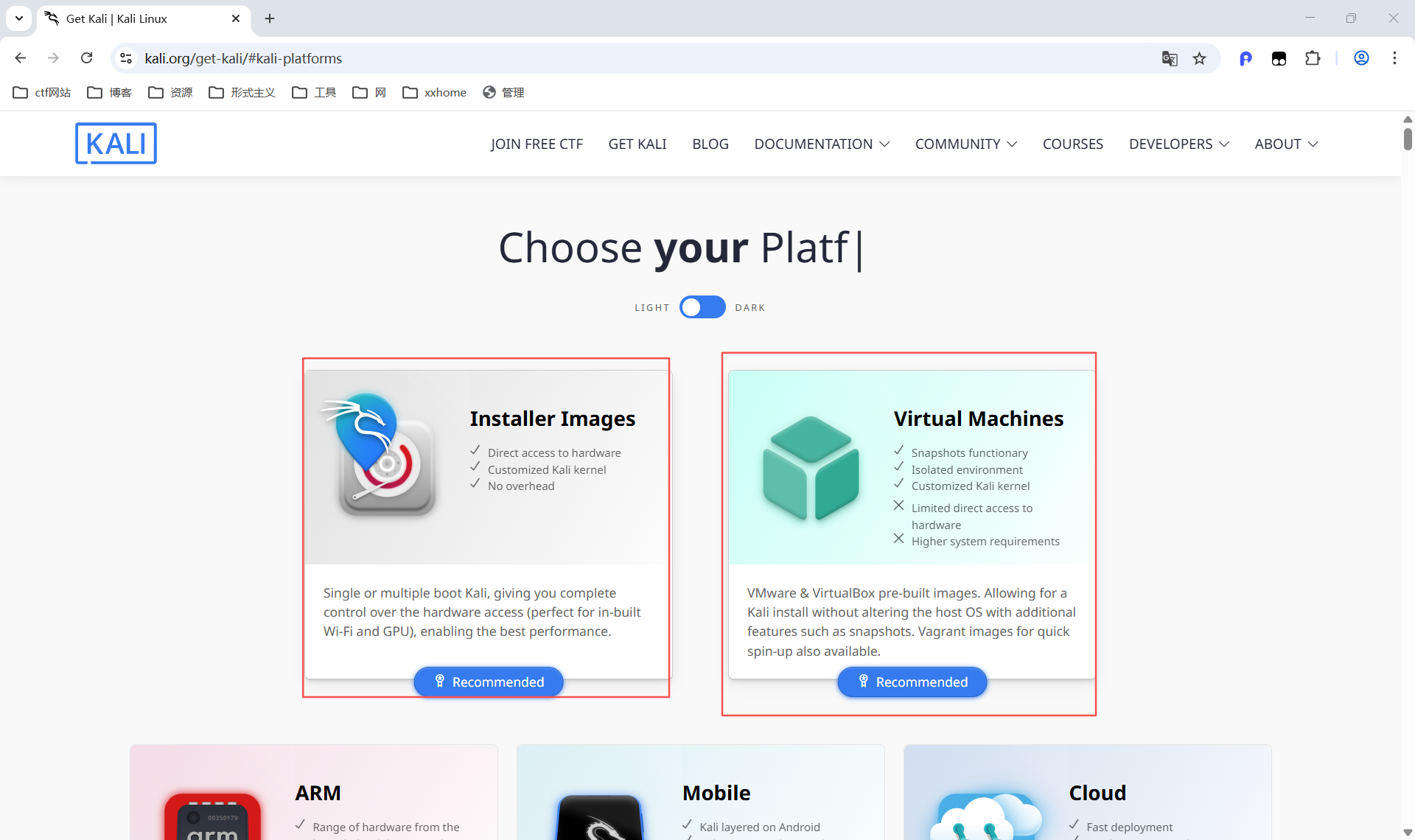1415x840 pixels.
Task: Open the 形式主义 bookmark folder
Action: 242,92
